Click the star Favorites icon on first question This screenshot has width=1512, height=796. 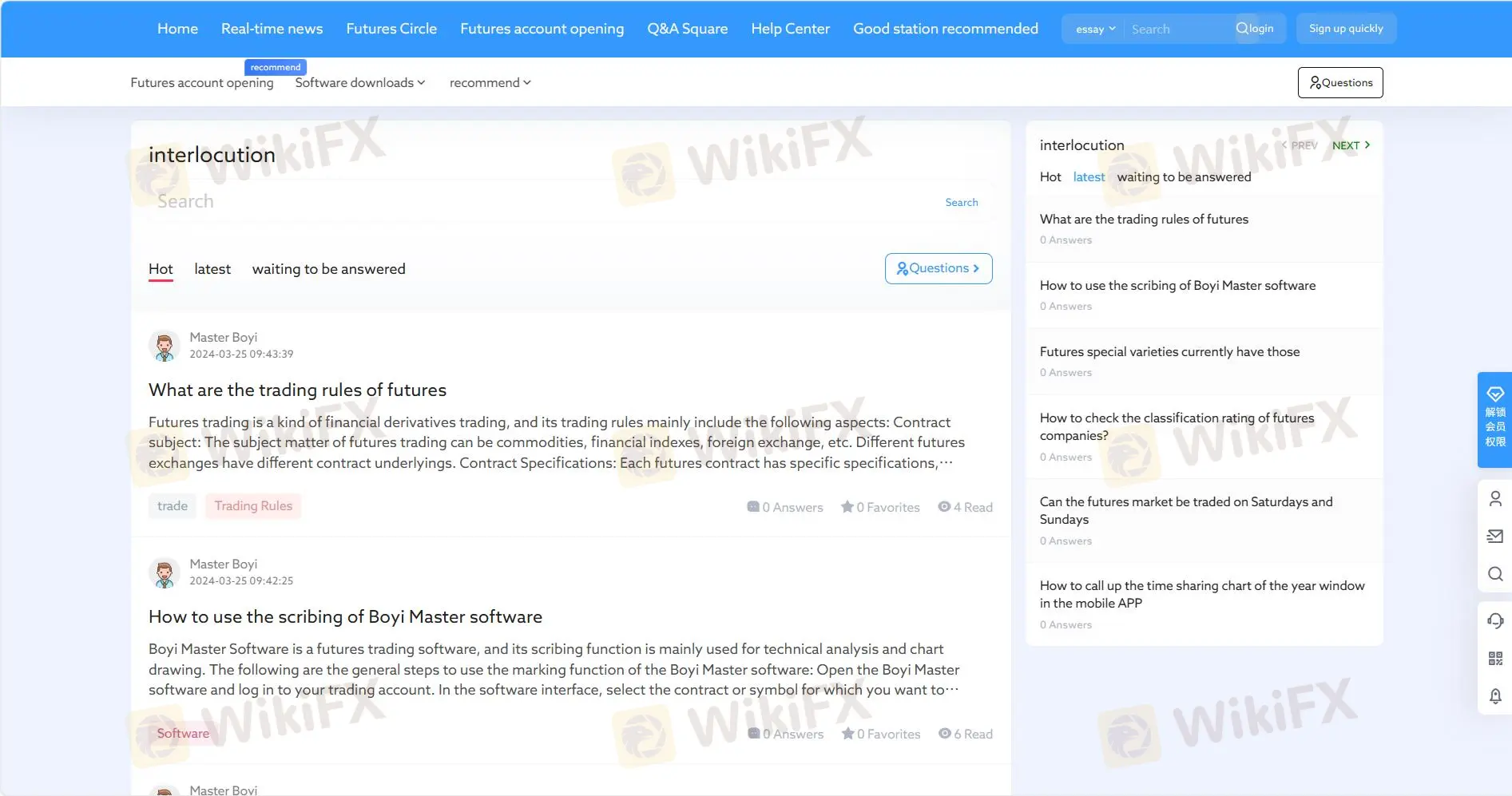coord(847,507)
